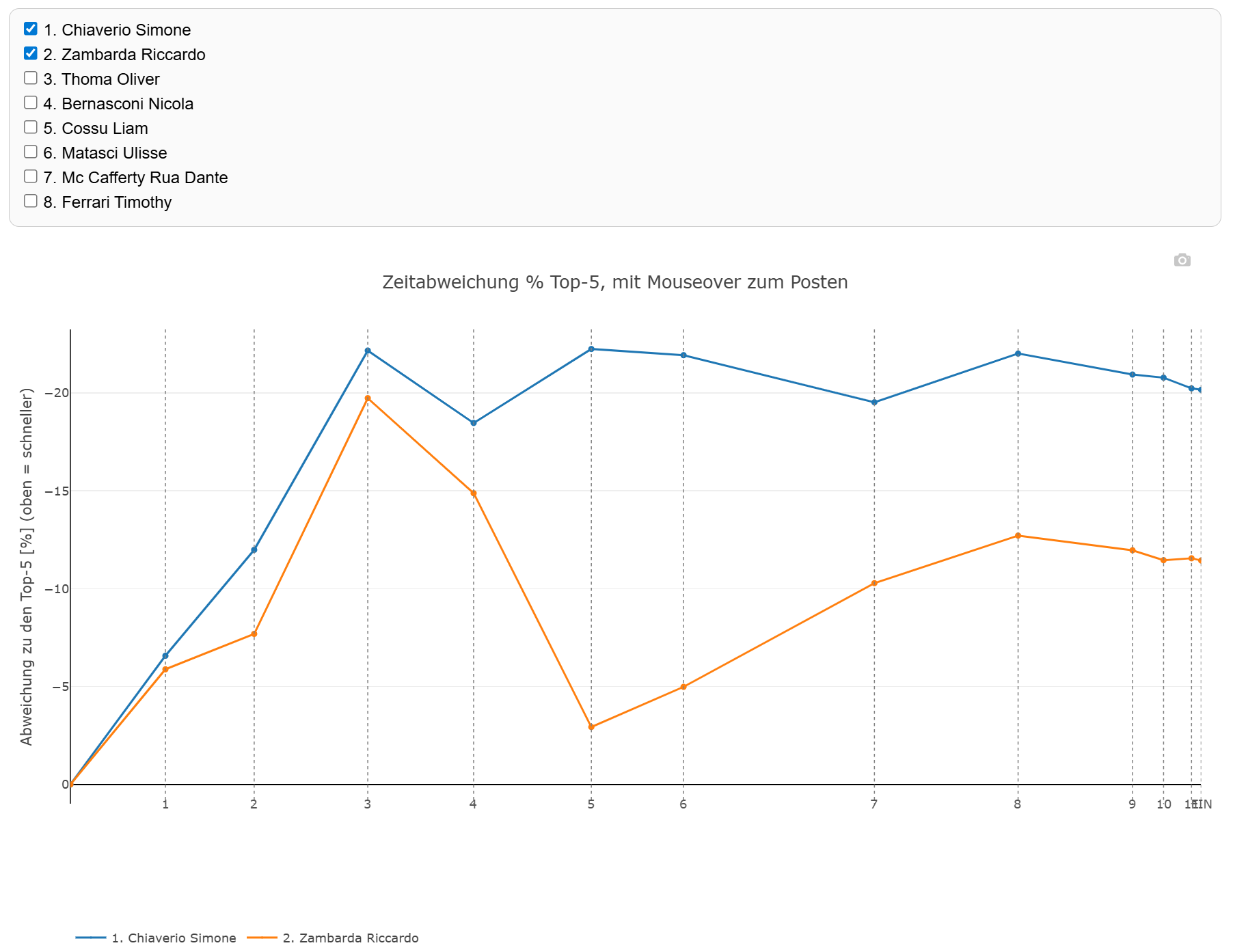Enable the "3. Thoma Oliver" checkbox
The image size is (1233, 952).
click(30, 77)
